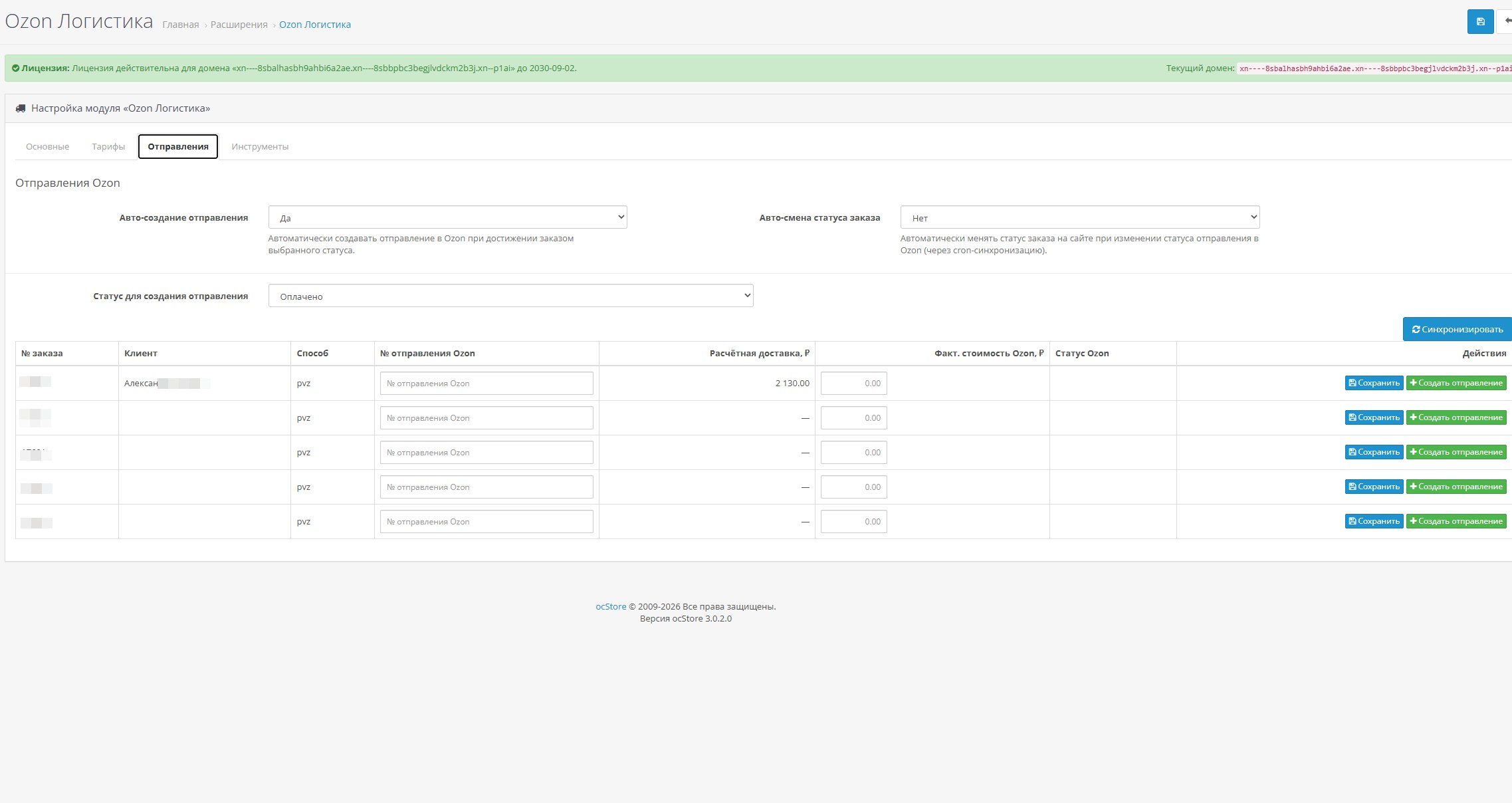Click the current domain code text in license bar
Image resolution: width=1512 pixels, height=803 pixels.
[x=1375, y=68]
